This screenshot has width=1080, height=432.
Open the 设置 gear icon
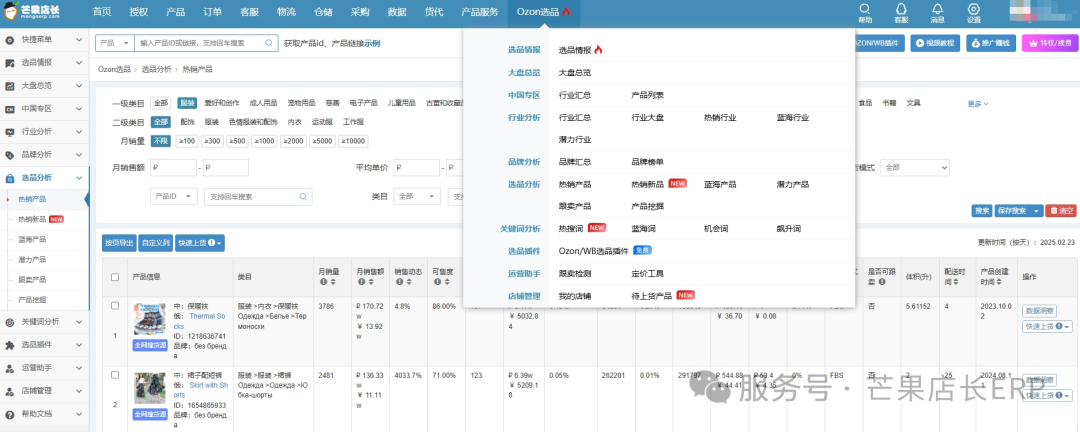click(973, 9)
